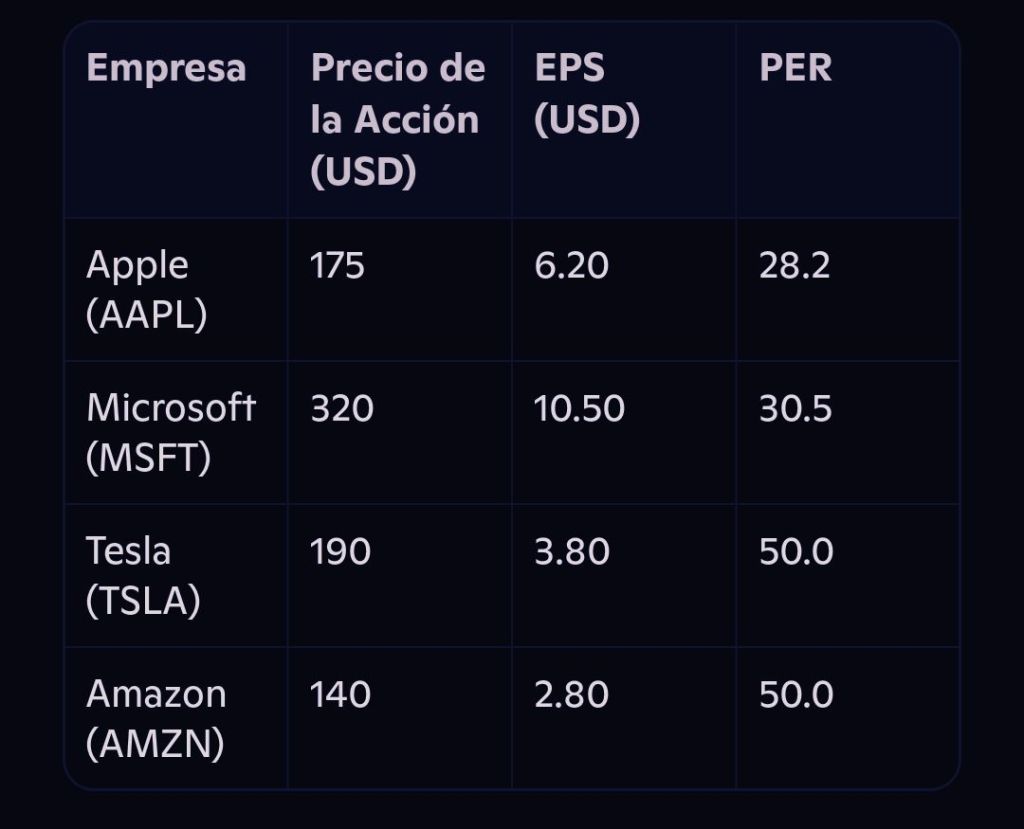Image resolution: width=1024 pixels, height=829 pixels.
Task: Click Microsoft's PER value 30.5
Action: 795,409
